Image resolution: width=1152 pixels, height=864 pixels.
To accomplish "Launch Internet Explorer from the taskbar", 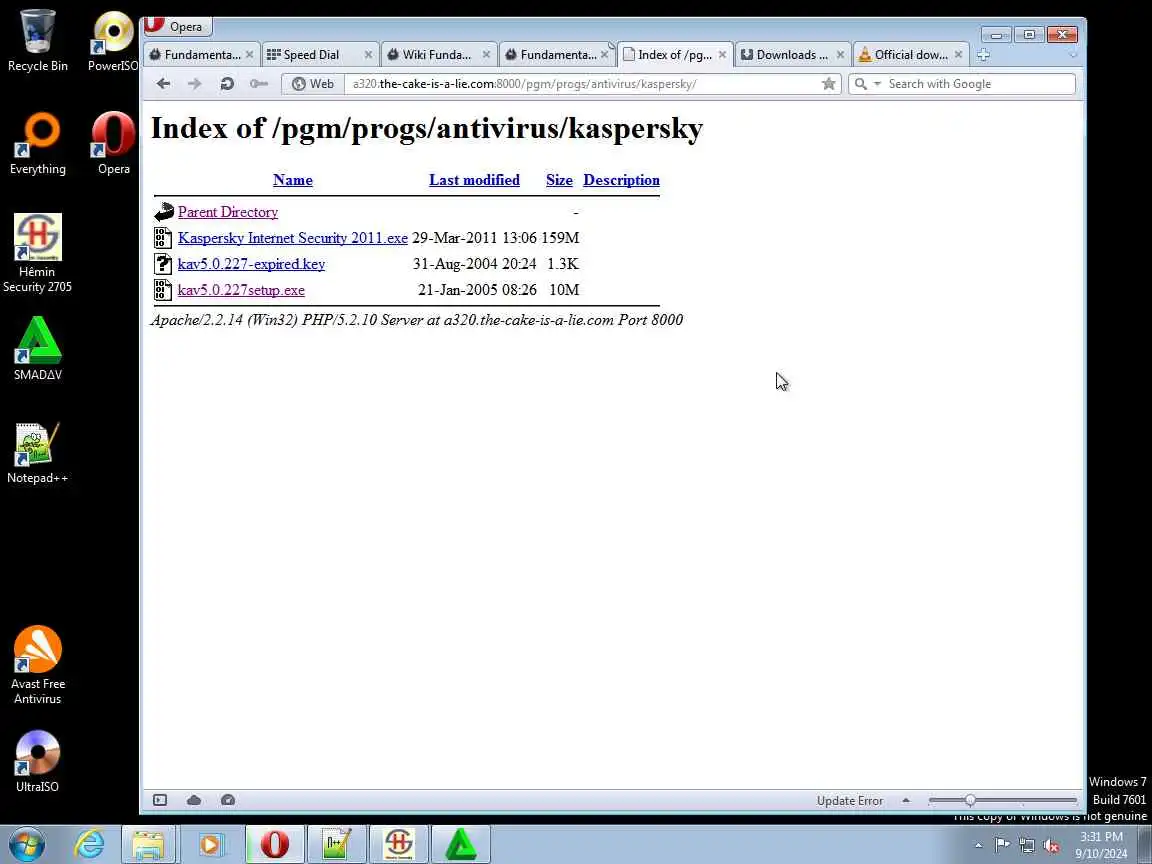I will click(x=90, y=844).
